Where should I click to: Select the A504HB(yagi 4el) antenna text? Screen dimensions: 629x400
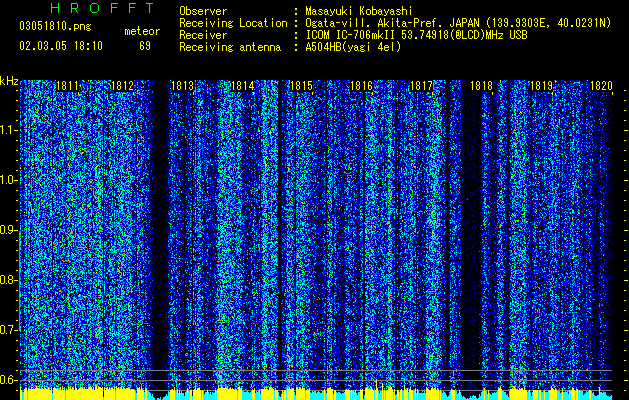click(353, 47)
